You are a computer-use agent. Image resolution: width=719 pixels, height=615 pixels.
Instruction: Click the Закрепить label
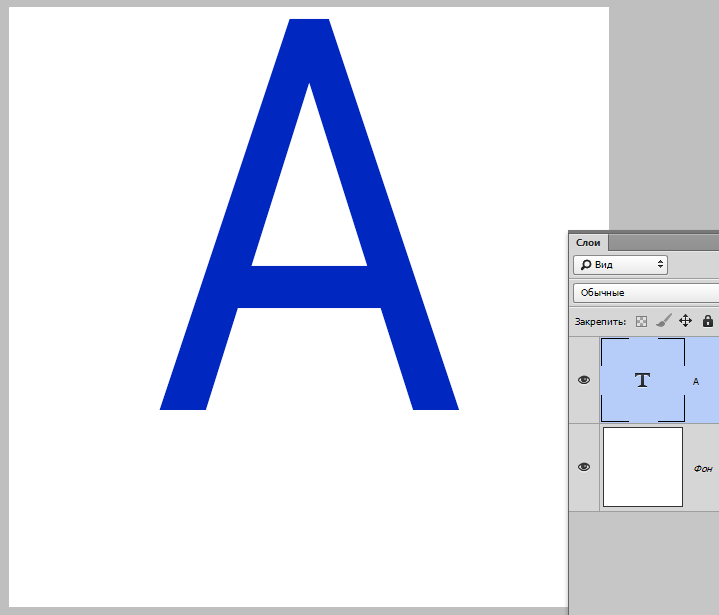[600, 322]
